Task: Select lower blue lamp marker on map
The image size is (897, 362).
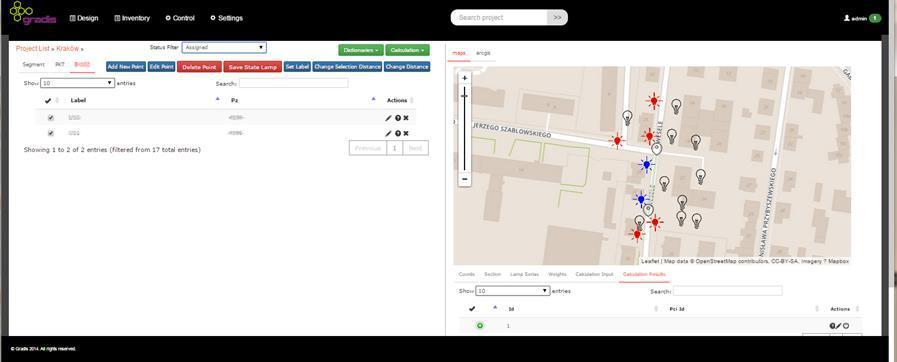Action: coord(641,199)
